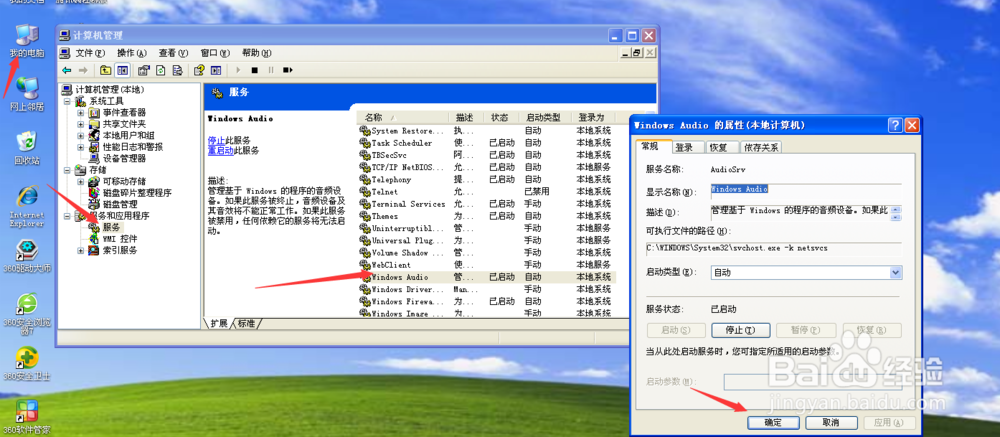Expand the 事件查看器 tree node
1000x437 pixels.
[80, 112]
